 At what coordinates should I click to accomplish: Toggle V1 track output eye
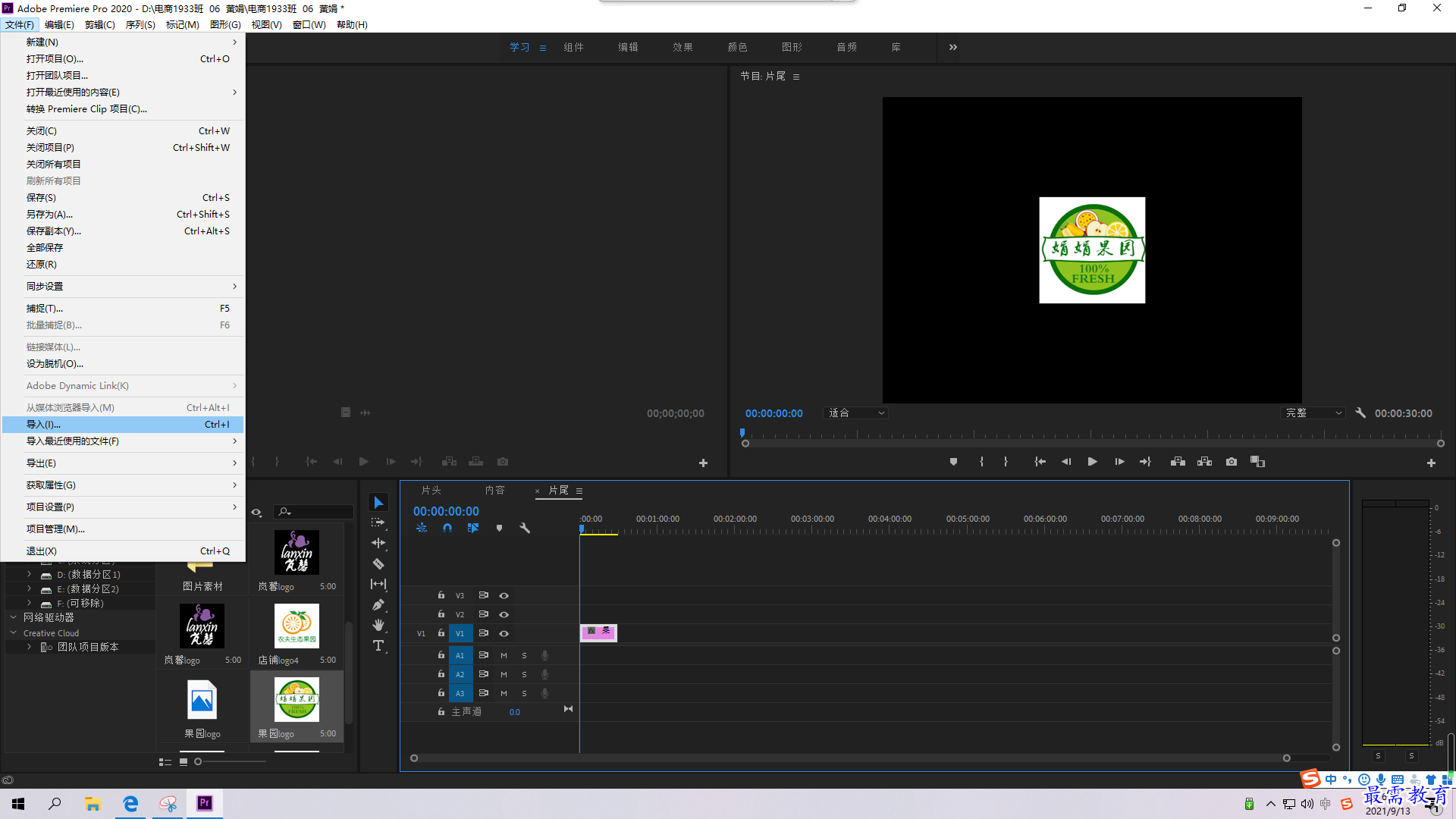click(504, 633)
